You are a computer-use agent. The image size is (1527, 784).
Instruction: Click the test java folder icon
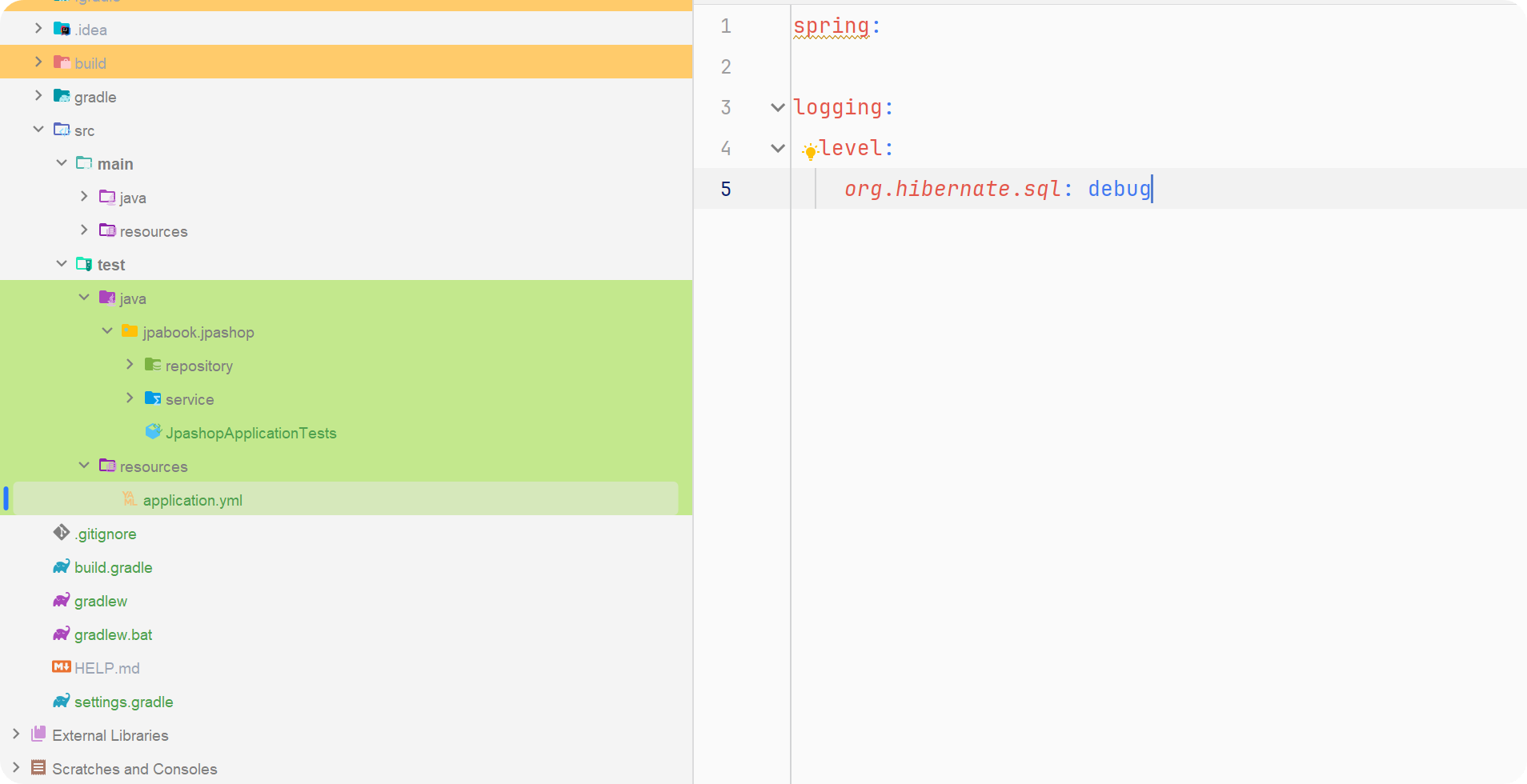point(107,298)
